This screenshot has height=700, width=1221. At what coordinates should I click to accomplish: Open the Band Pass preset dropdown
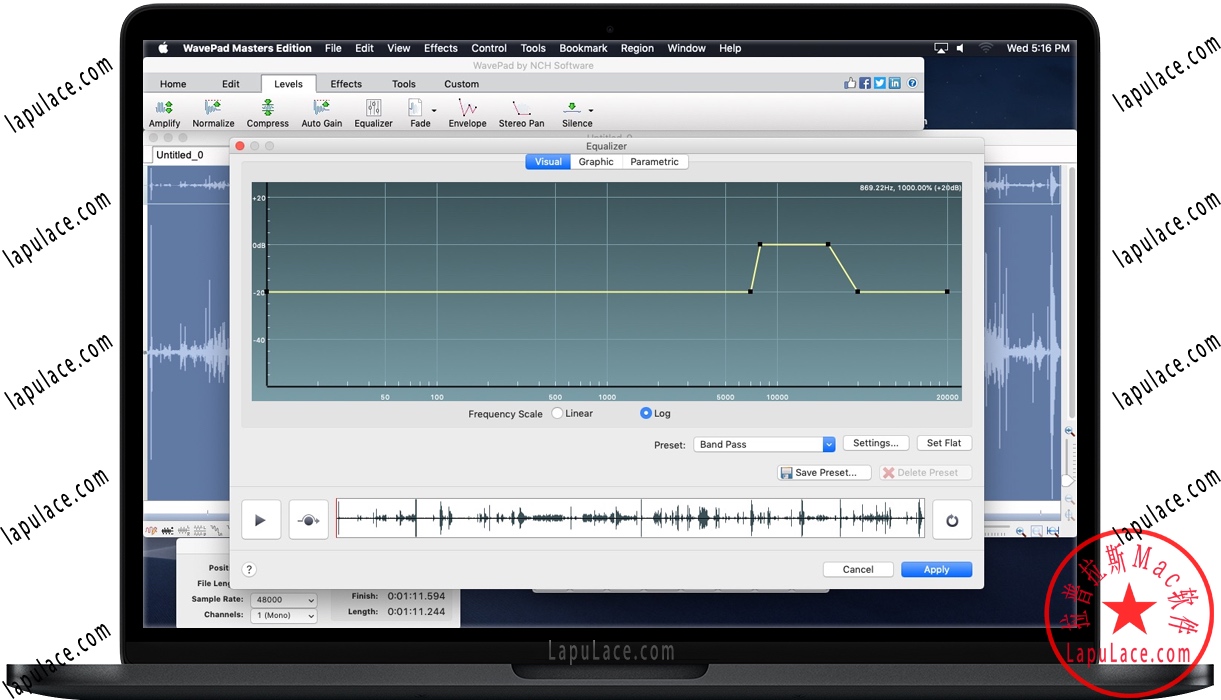(x=828, y=443)
